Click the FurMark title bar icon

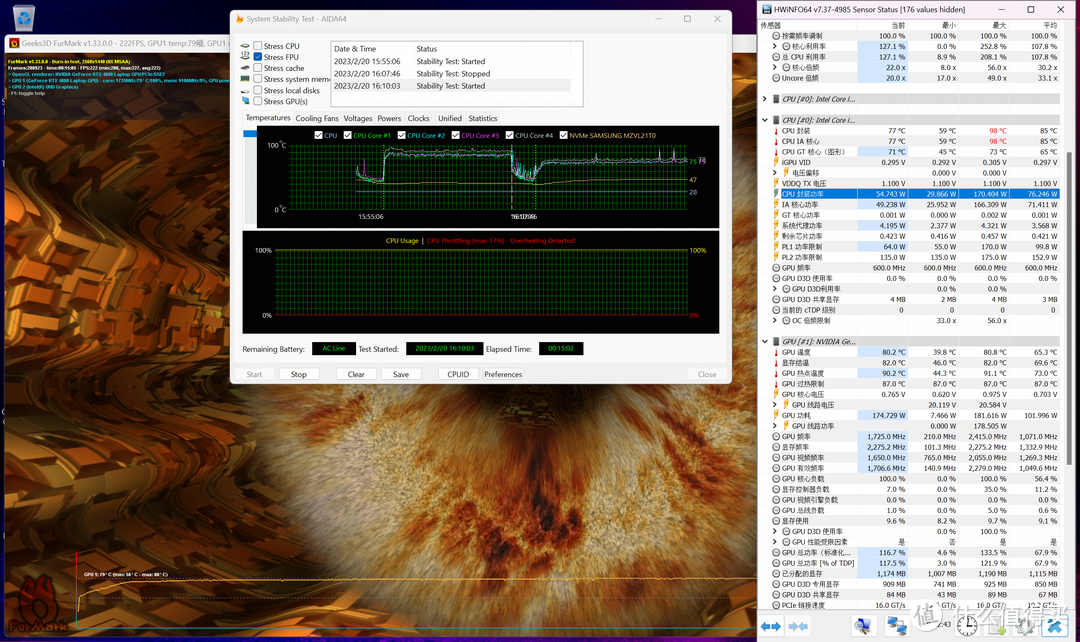click(x=14, y=43)
